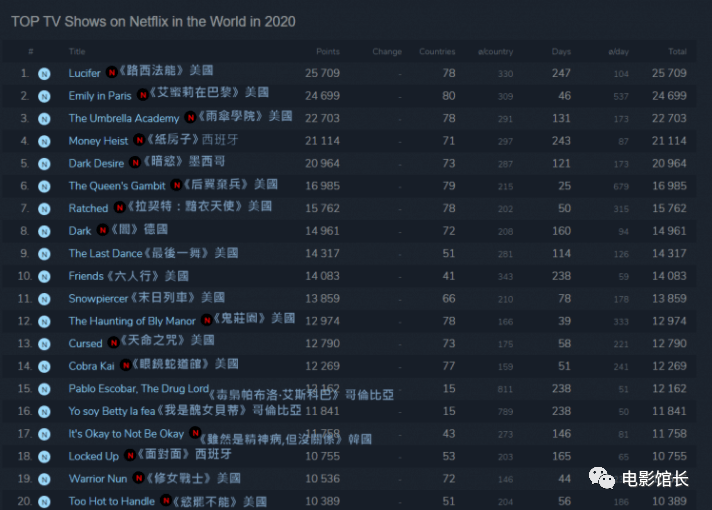The image size is (712, 510).
Task: Click the Netflix badge icon in Too Hot to Handle row
Action: point(44,502)
